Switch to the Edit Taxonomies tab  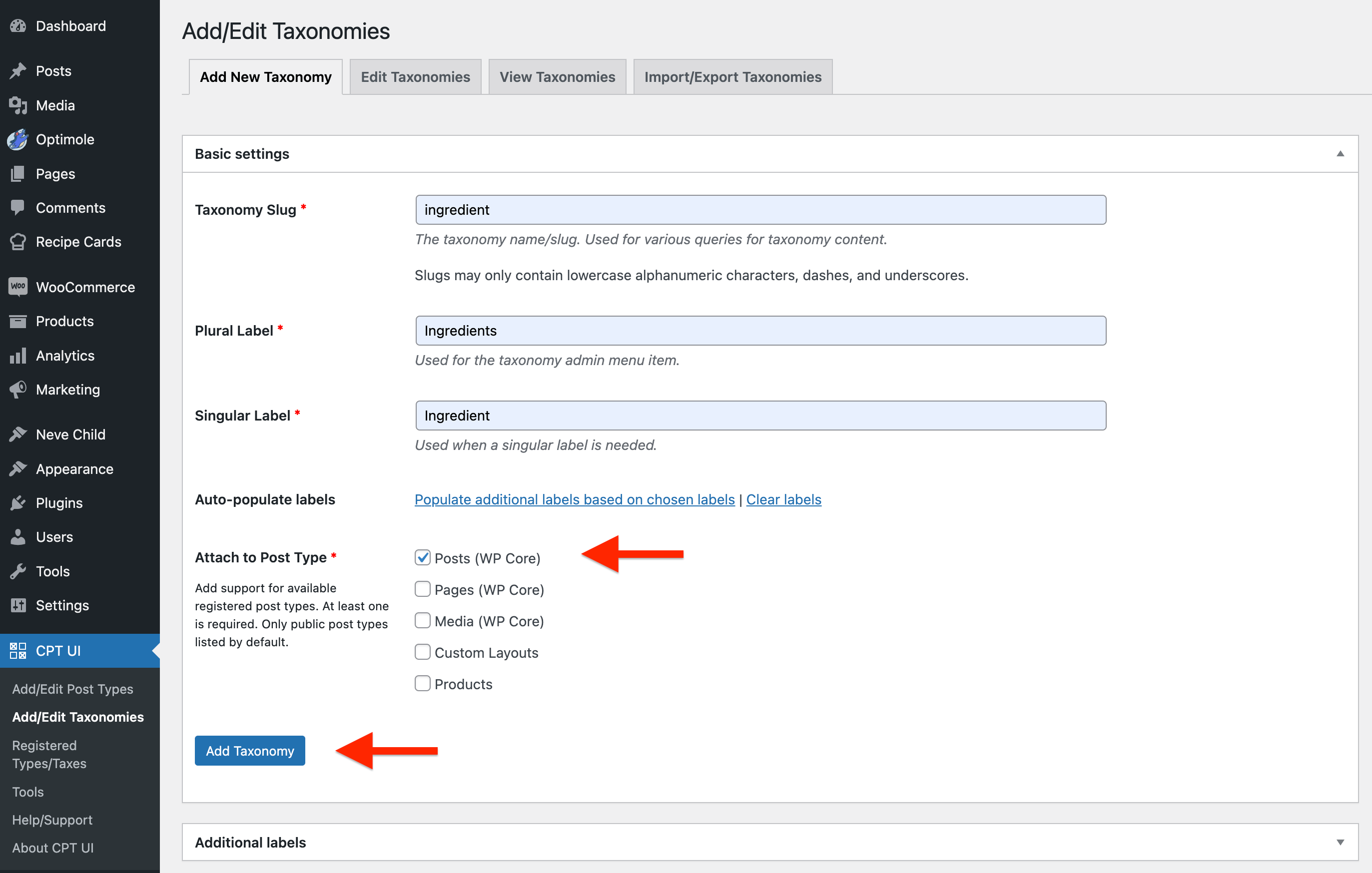tap(415, 77)
